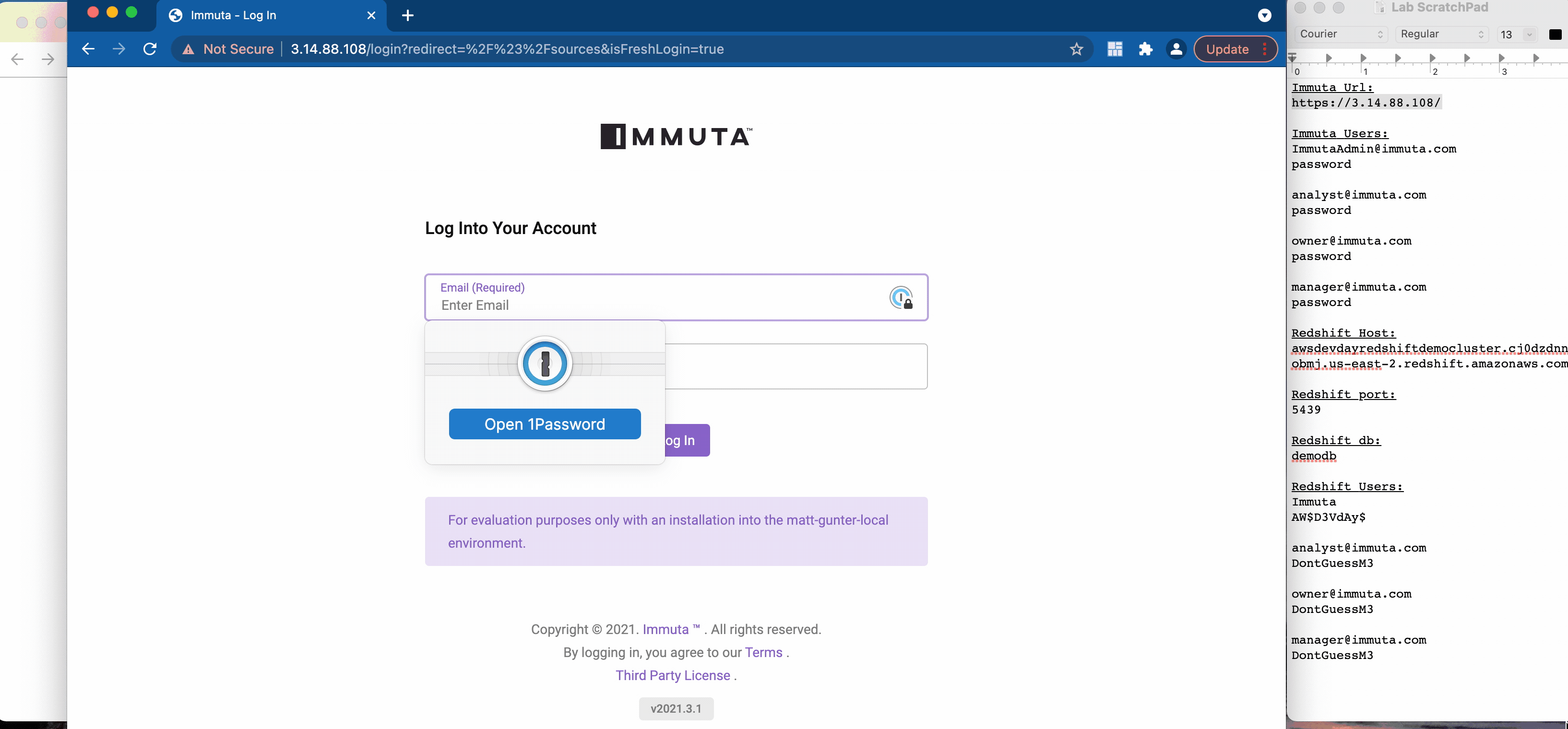Open the Third Party License link
The height and width of the screenshot is (729, 1568).
point(673,675)
